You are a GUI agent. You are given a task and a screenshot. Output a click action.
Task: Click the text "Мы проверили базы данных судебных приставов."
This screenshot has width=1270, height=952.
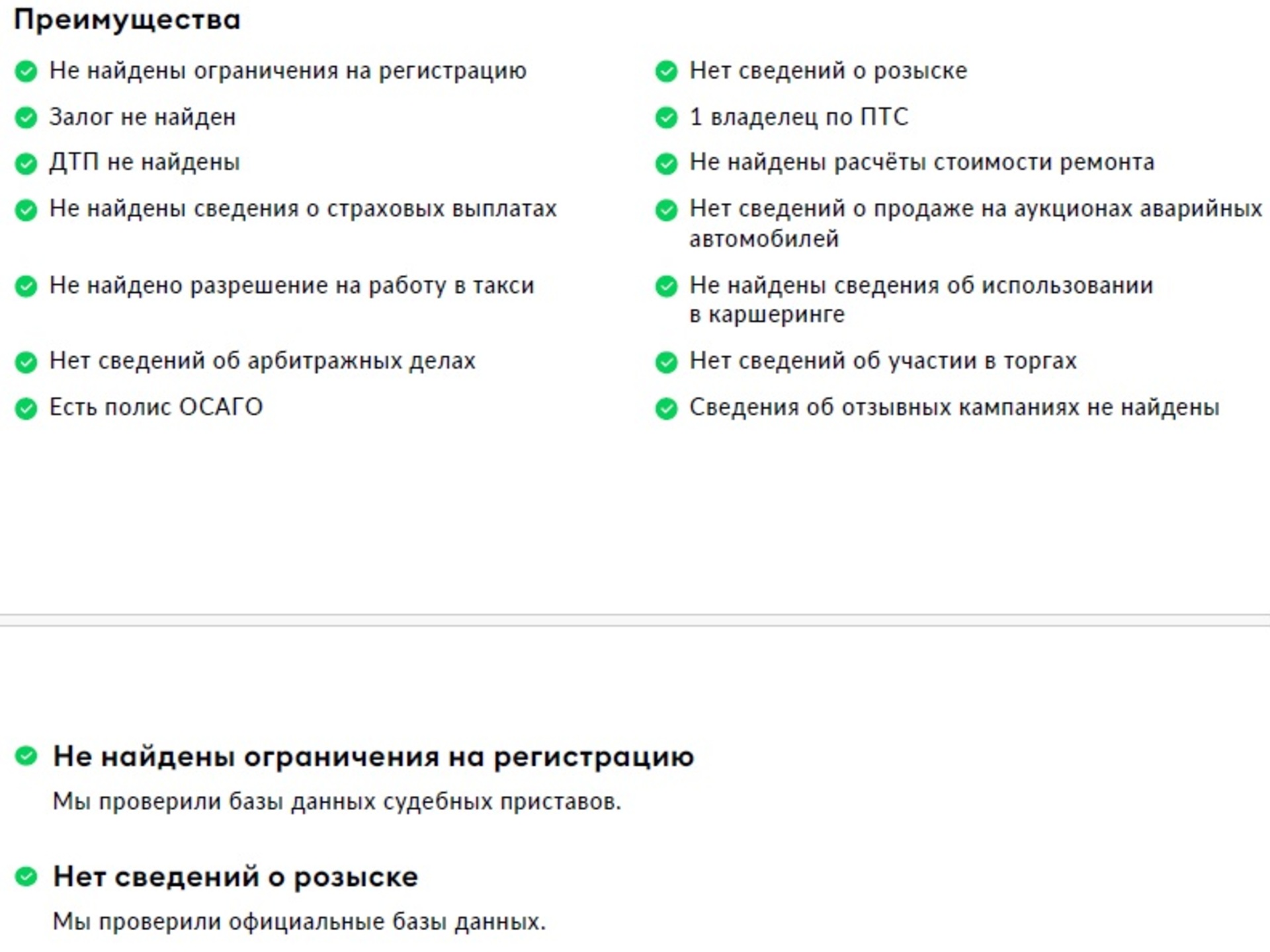tap(337, 802)
